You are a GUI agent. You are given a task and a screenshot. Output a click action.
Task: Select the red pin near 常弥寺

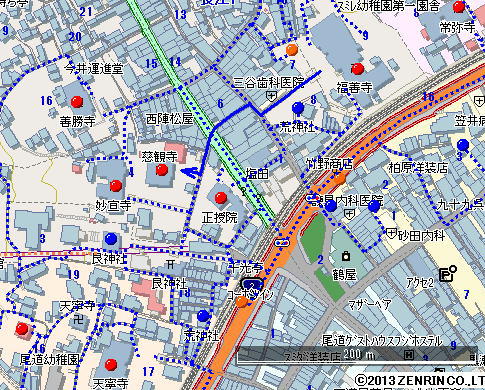pos(459,6)
